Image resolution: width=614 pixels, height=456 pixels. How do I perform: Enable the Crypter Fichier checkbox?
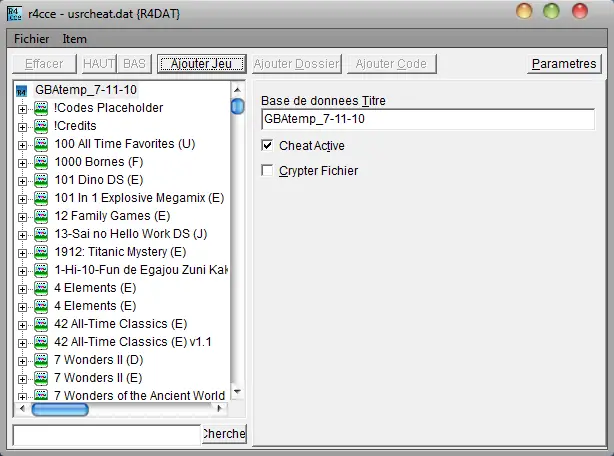[x=267, y=171]
